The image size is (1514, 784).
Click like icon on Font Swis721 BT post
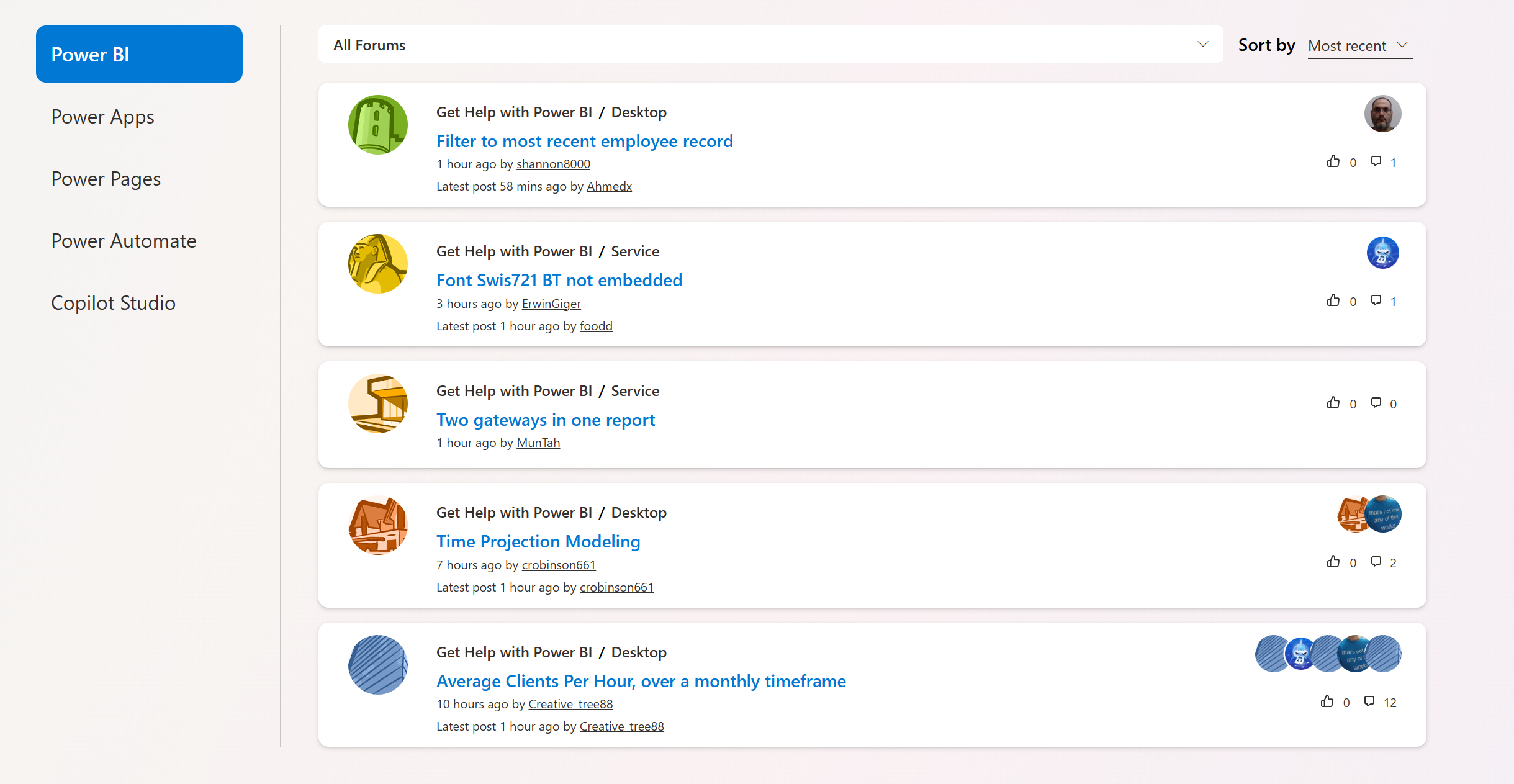[x=1333, y=300]
